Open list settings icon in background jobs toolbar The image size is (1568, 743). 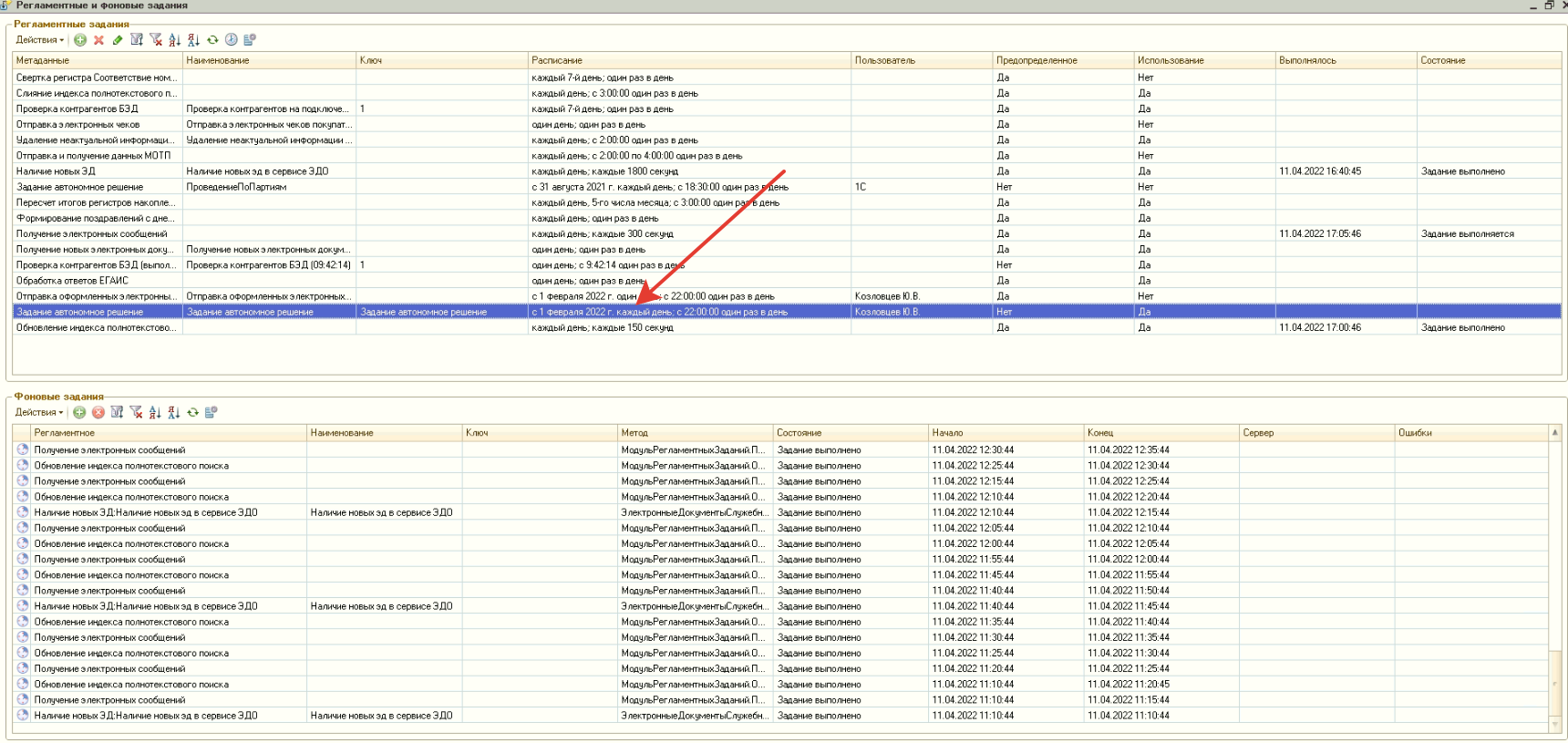(x=211, y=413)
